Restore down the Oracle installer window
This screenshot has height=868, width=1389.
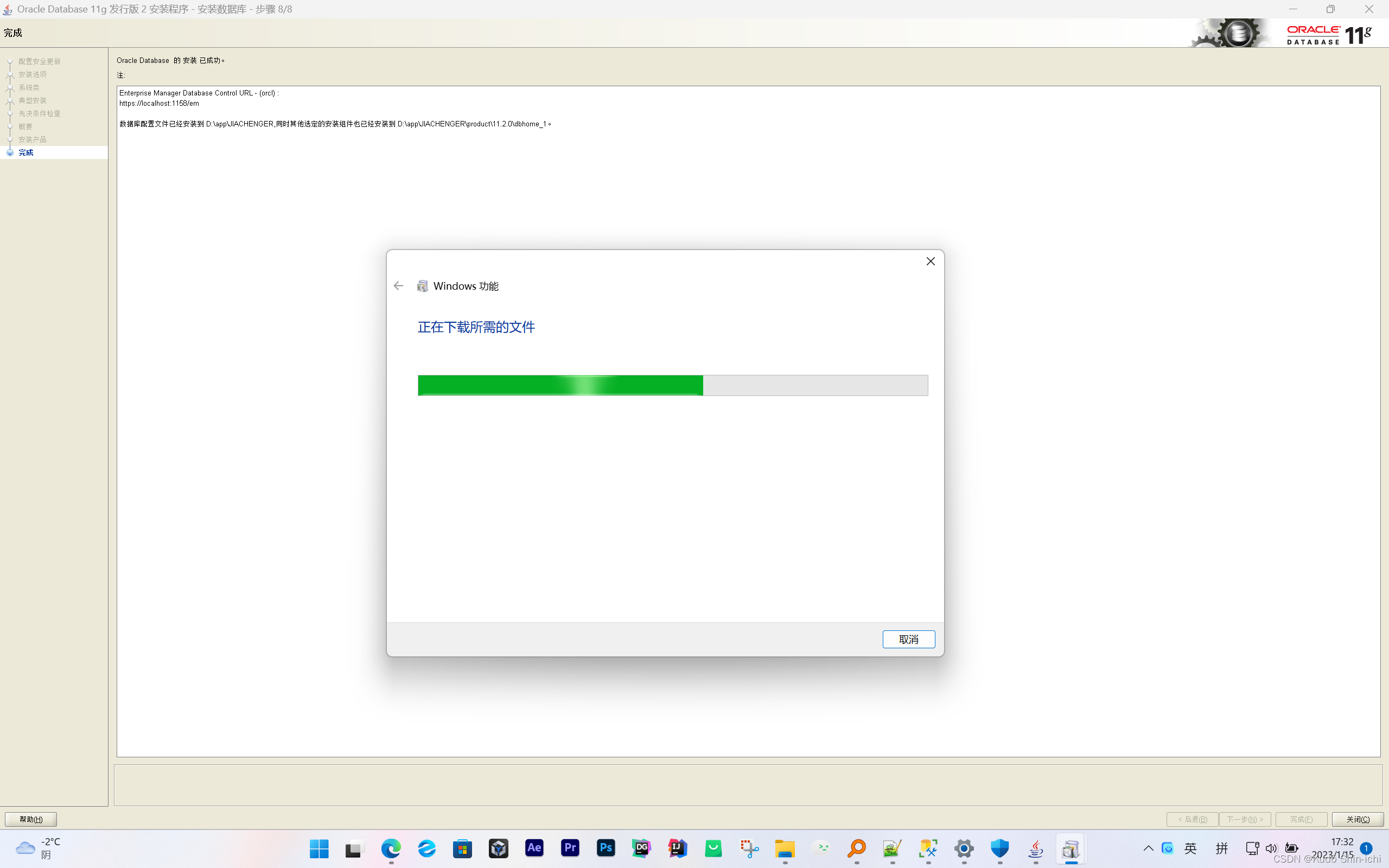click(x=1330, y=9)
